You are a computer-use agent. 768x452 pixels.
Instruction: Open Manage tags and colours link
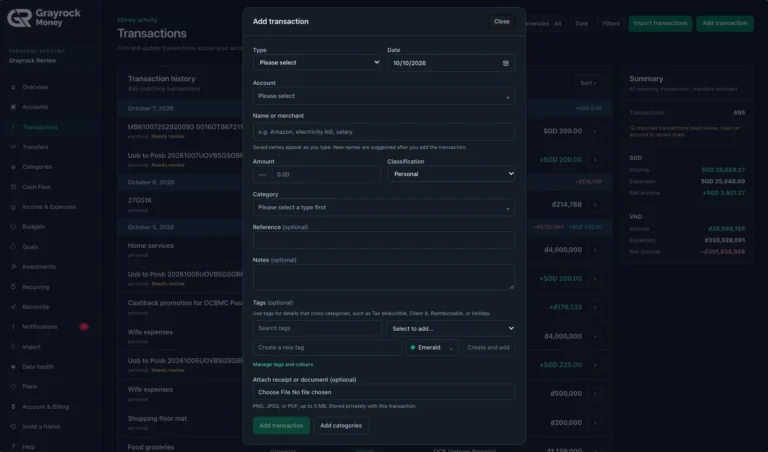tap(283, 365)
